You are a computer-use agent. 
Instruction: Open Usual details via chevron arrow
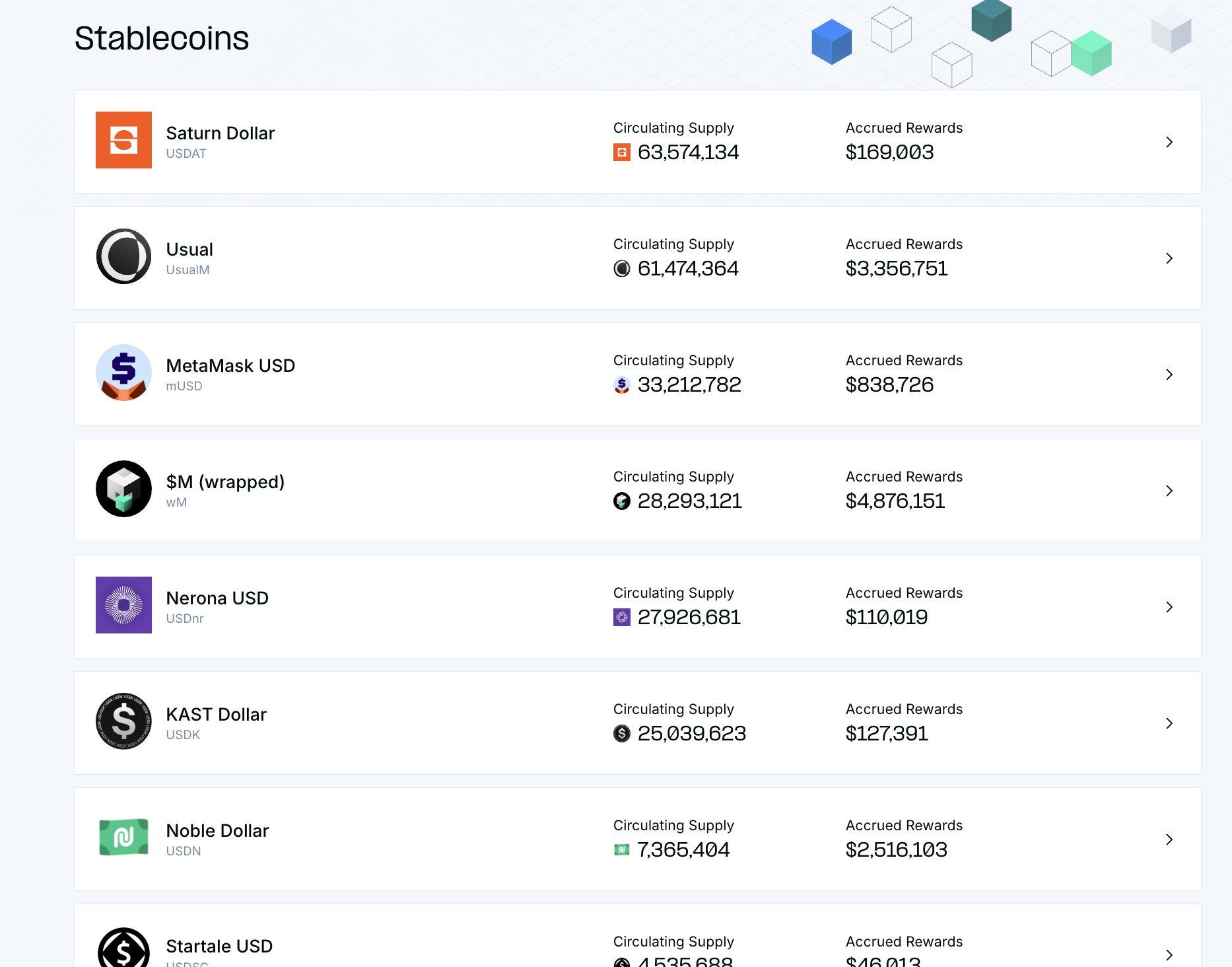coord(1169,258)
